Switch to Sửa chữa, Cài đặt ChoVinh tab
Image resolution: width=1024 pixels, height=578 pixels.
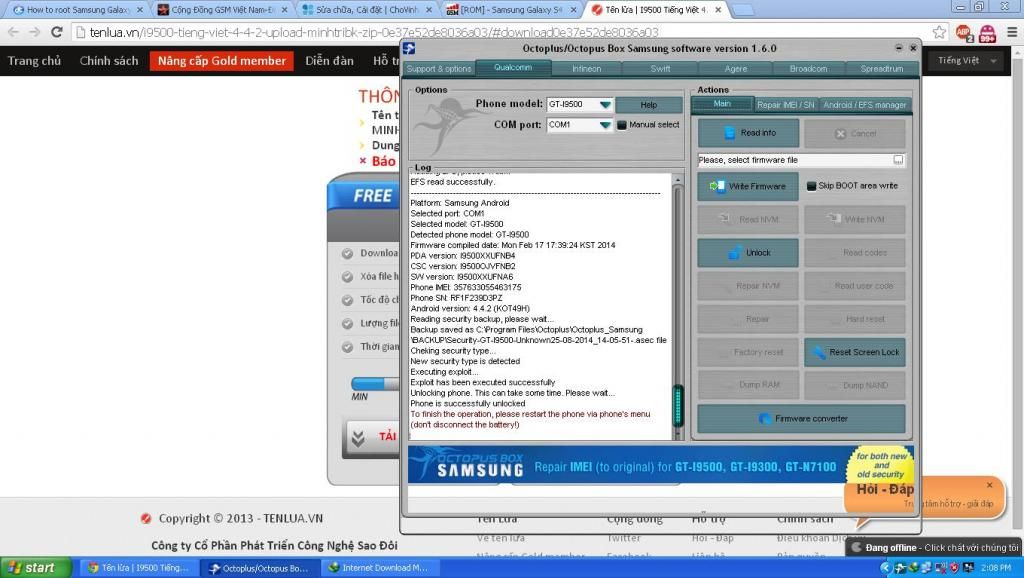[x=366, y=10]
